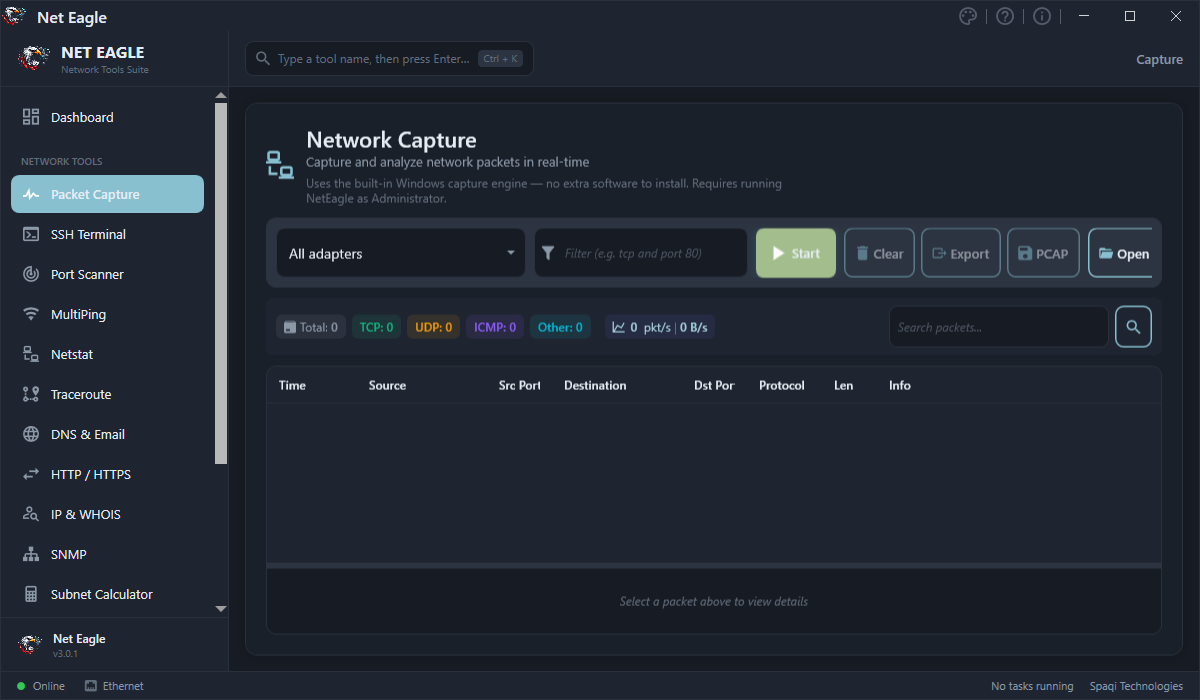Viewport: 1200px width, 700px height.
Task: Click the Total: 0 packets badge
Action: coord(311,327)
